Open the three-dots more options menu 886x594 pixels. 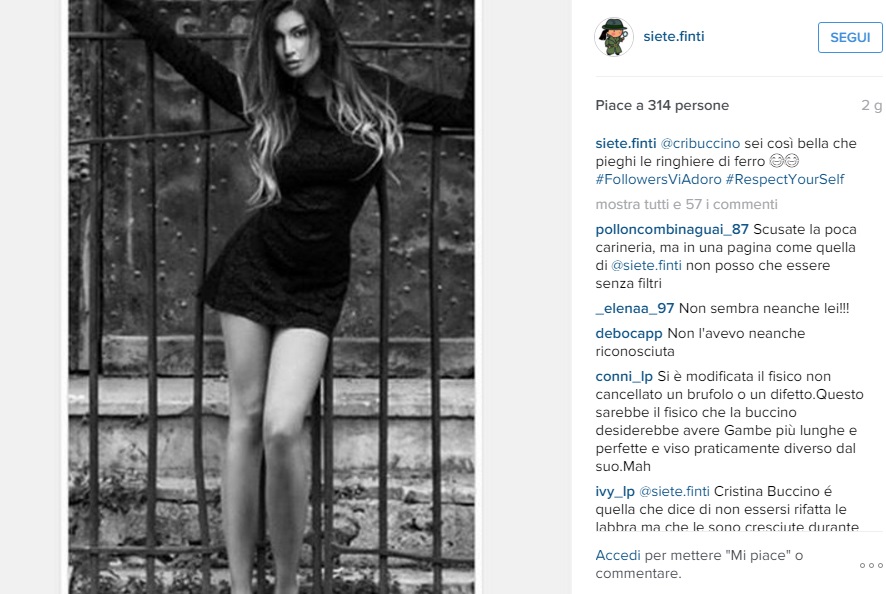point(871,565)
